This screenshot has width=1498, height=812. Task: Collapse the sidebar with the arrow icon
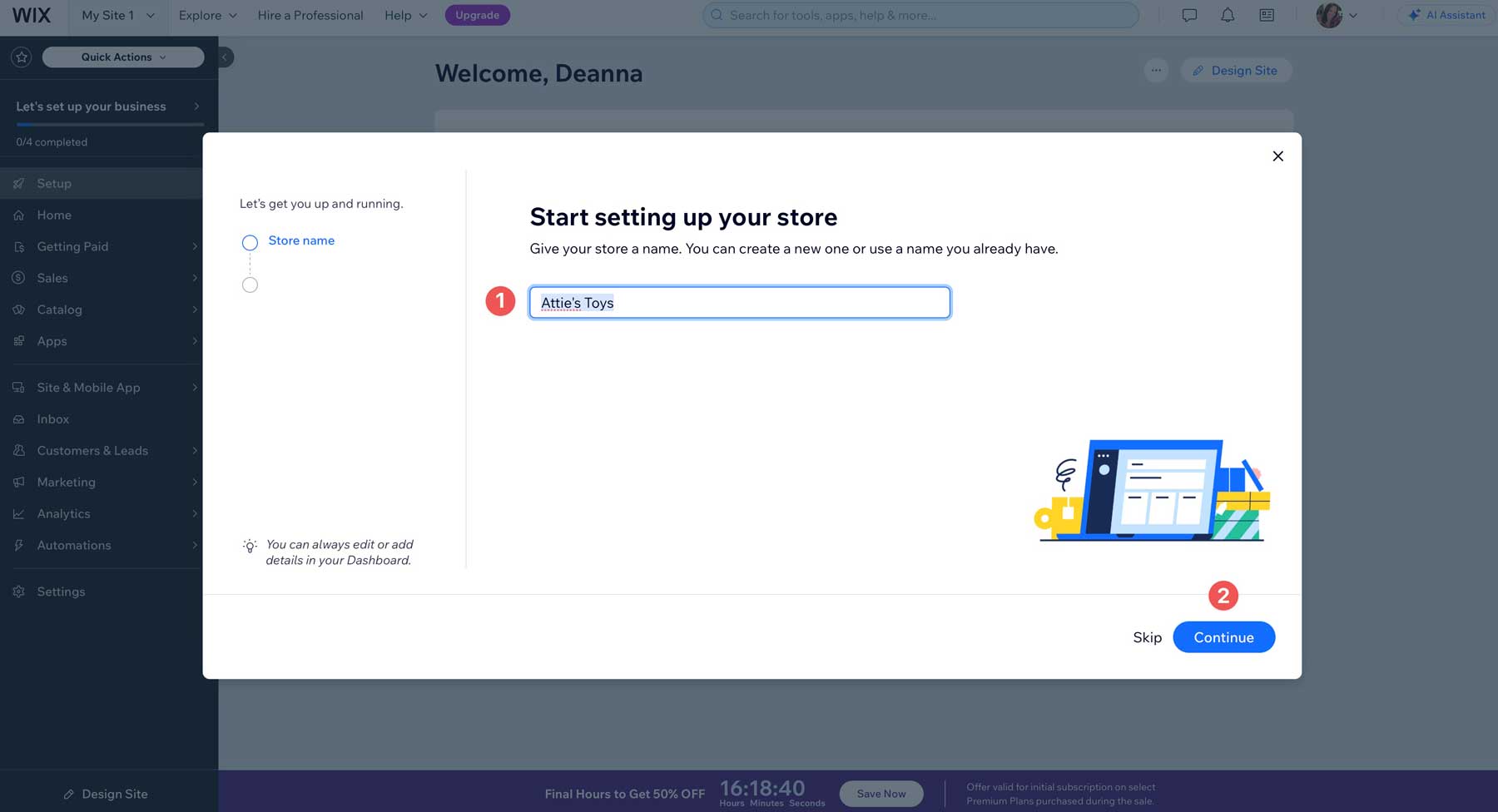[223, 57]
